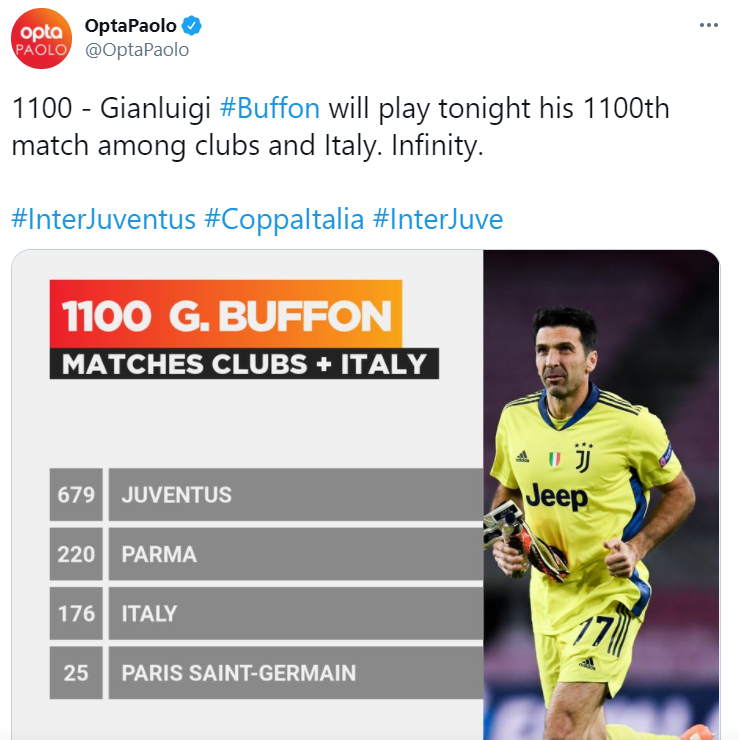The image size is (739, 740).
Task: Open the @OptaPaolo handle link
Action: coord(137,50)
